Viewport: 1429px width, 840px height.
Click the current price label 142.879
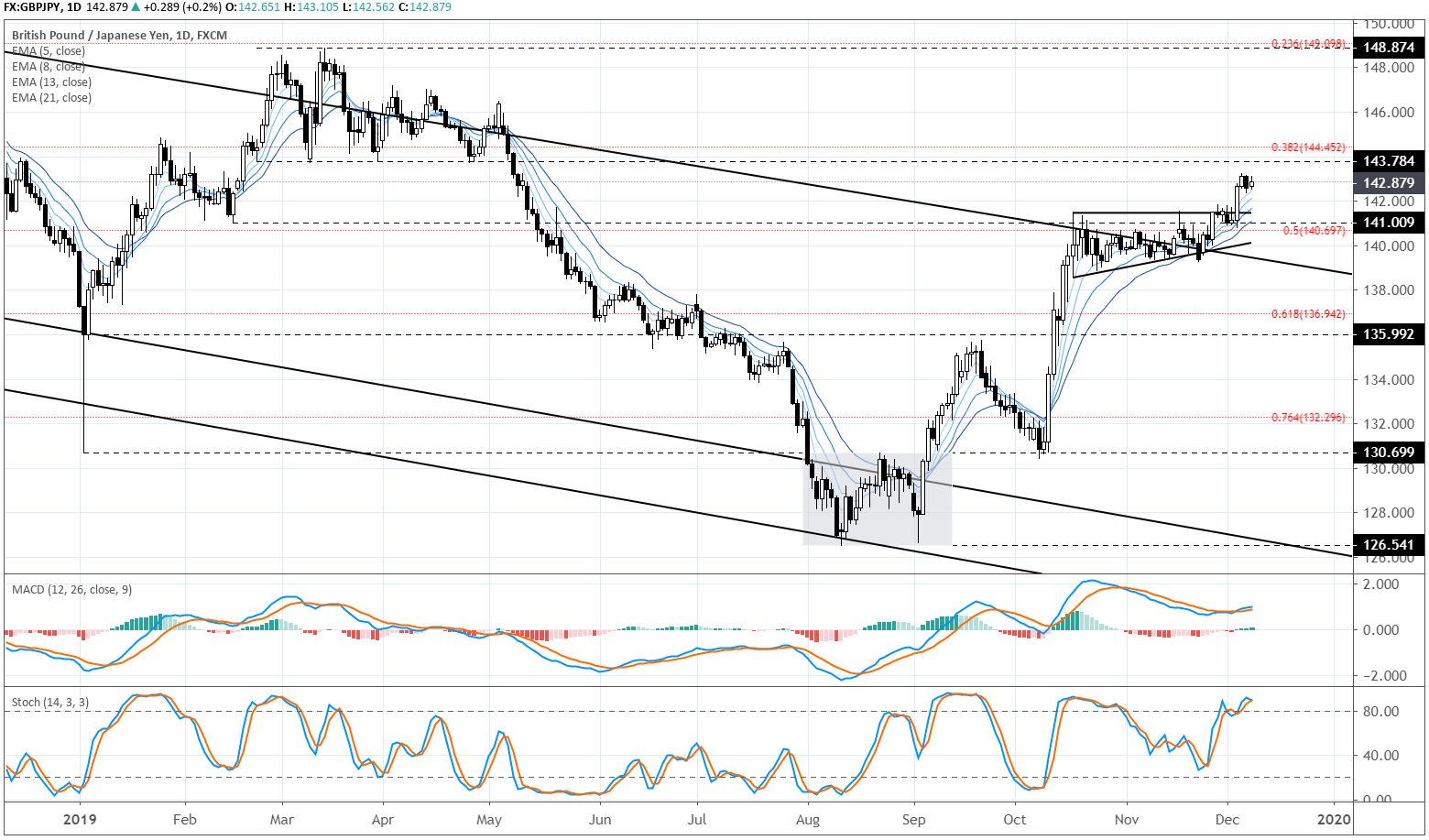1389,183
